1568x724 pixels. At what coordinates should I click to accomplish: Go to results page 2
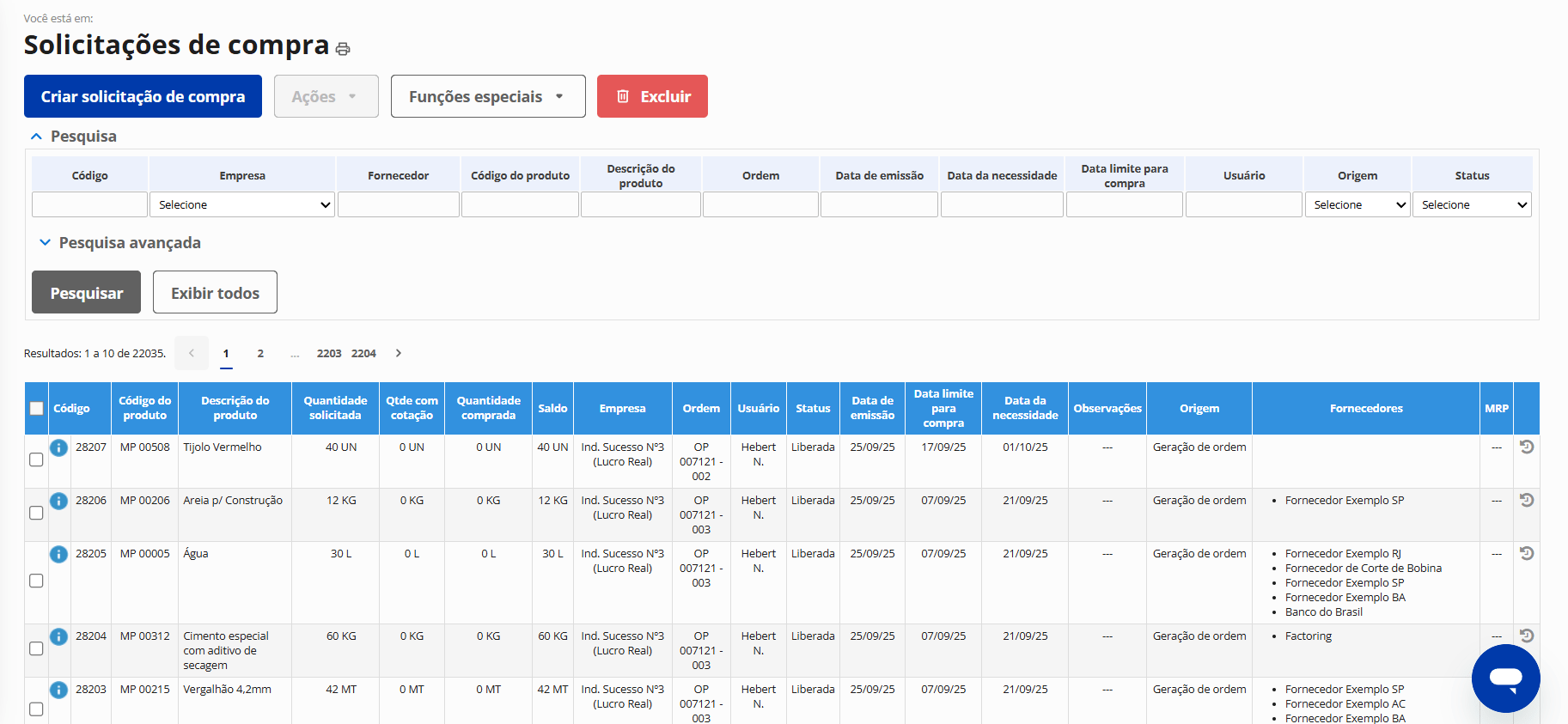pyautogui.click(x=260, y=353)
